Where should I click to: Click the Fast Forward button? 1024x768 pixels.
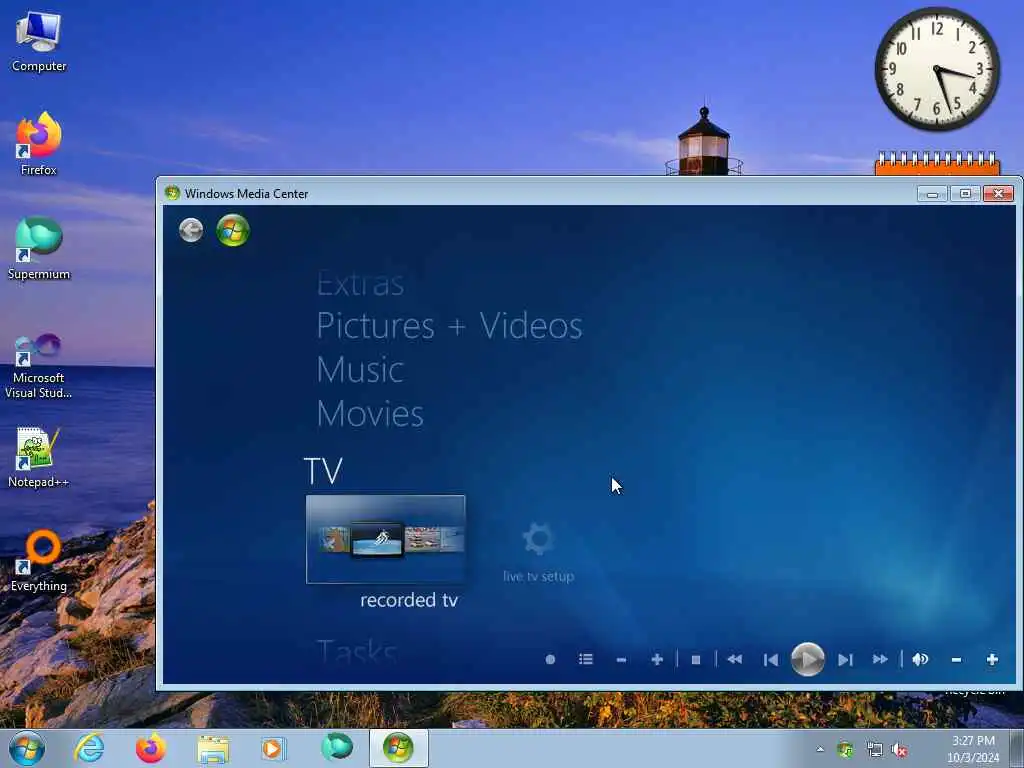tap(880, 660)
